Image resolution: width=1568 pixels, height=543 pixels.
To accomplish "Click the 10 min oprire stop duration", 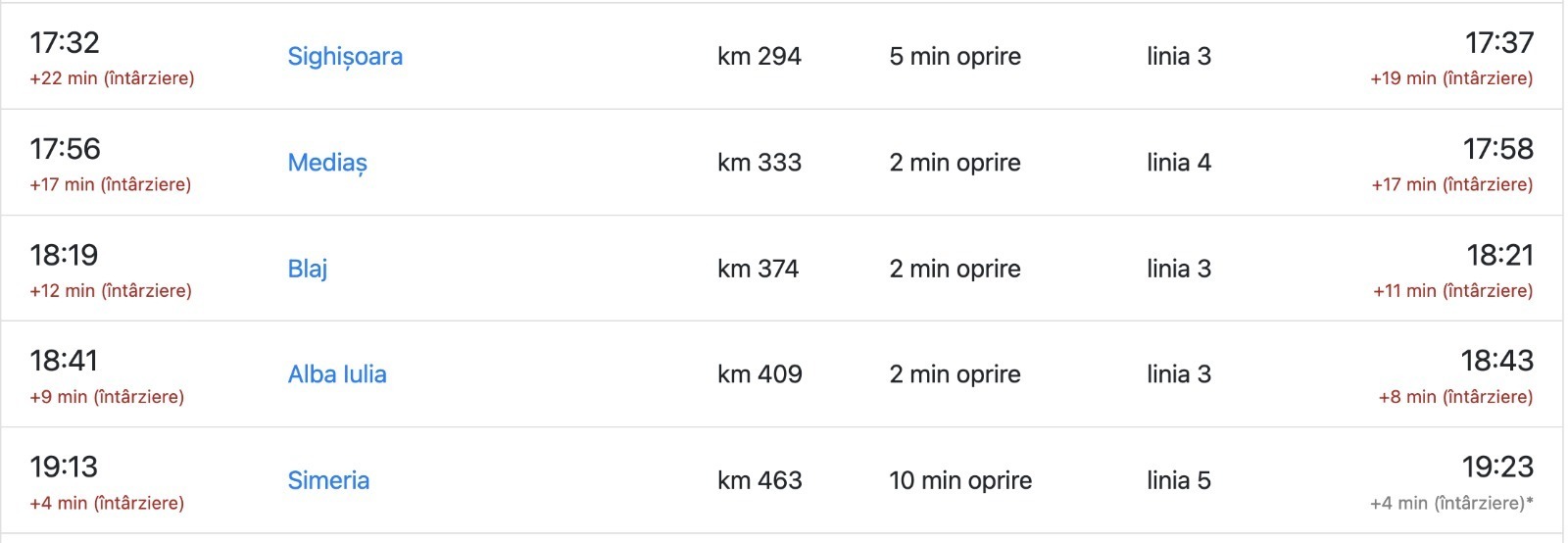I will 960,480.
